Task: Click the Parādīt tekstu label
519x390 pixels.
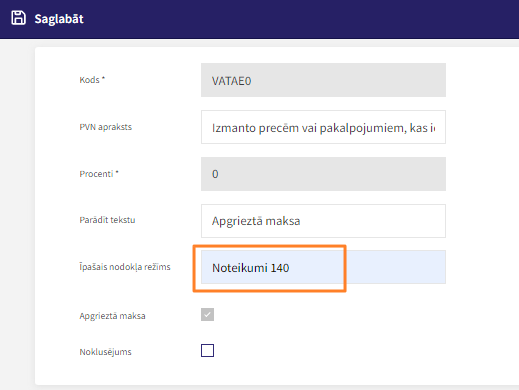Action: point(107,220)
